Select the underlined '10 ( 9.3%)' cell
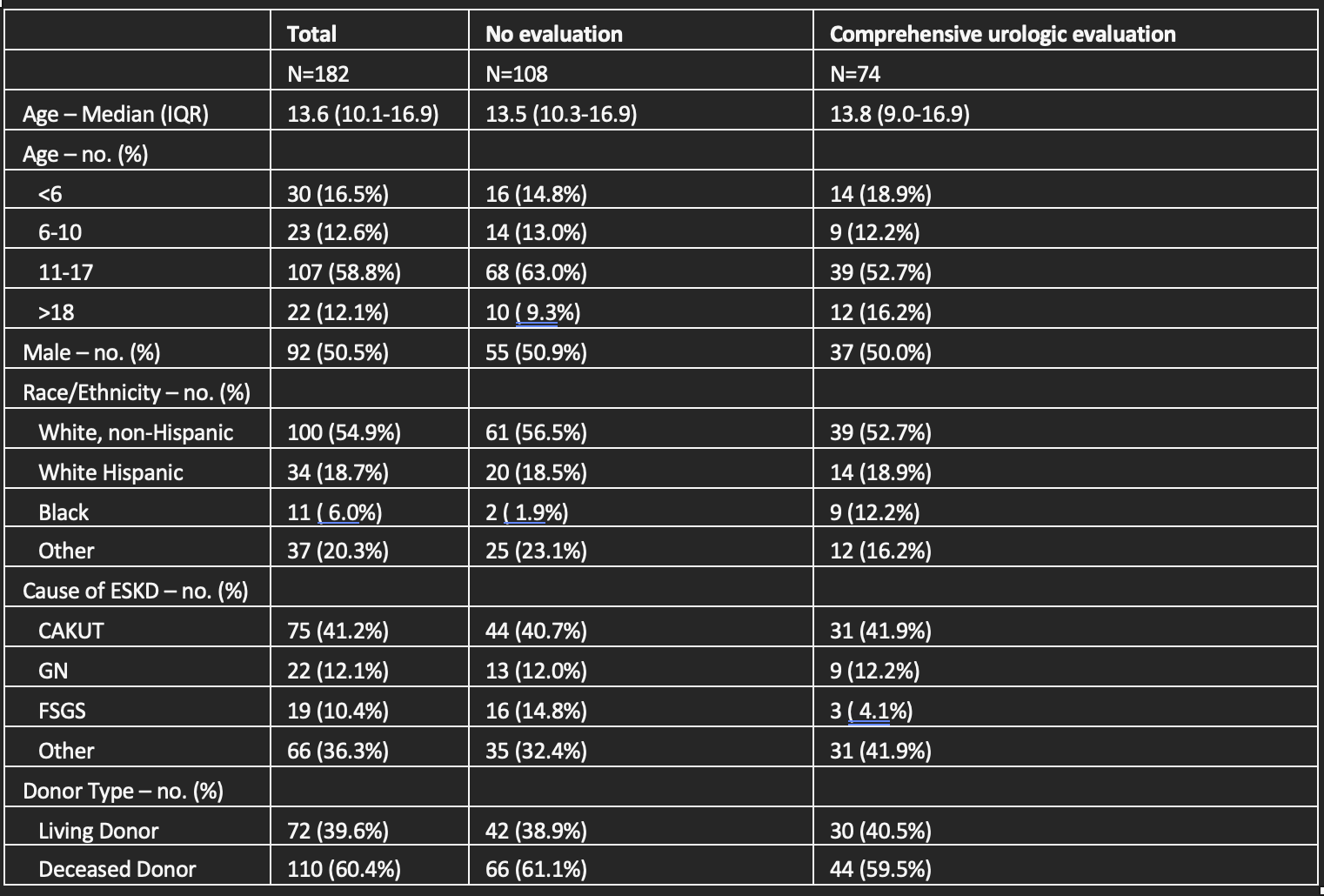 coord(532,312)
